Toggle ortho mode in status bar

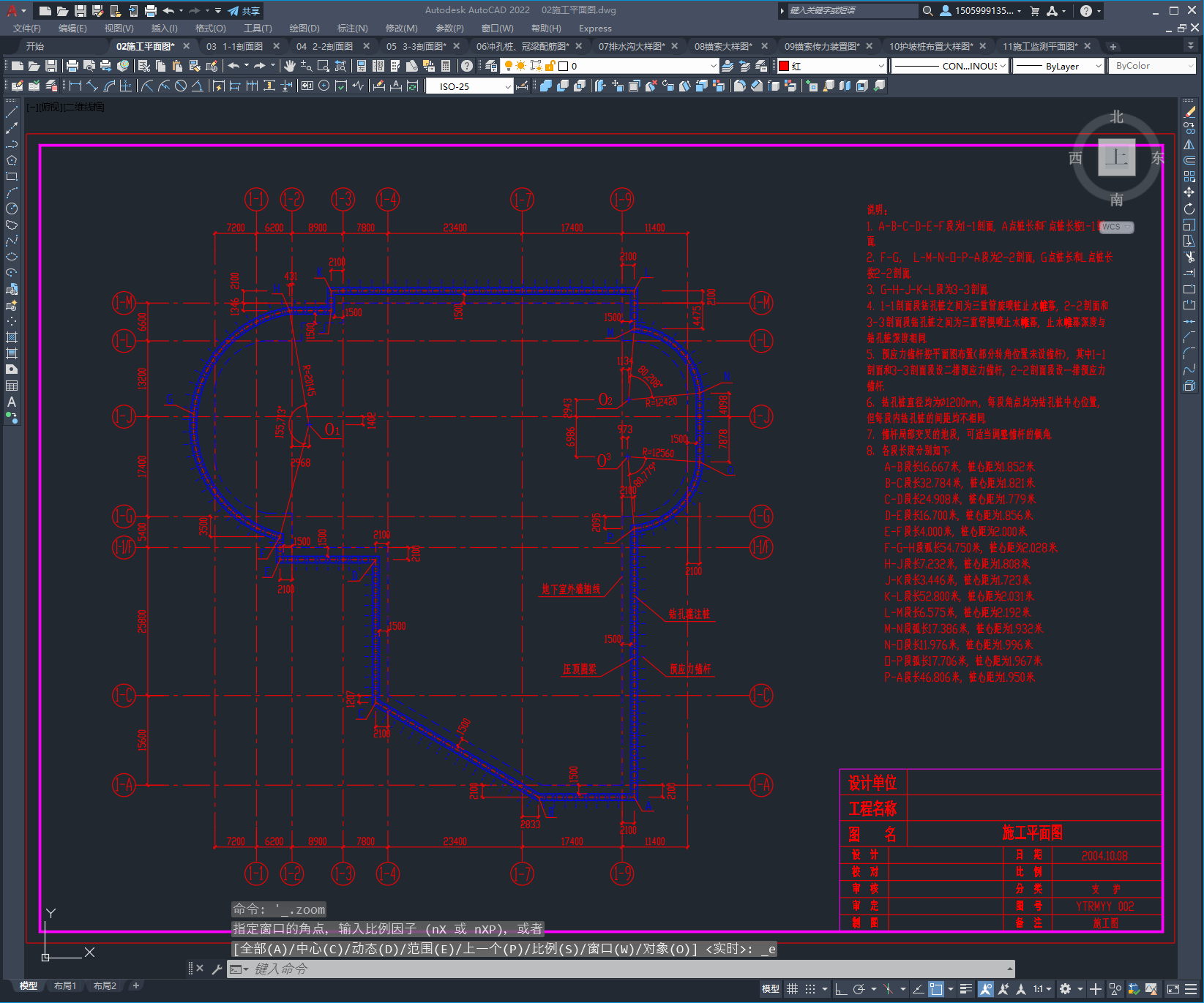point(841,989)
